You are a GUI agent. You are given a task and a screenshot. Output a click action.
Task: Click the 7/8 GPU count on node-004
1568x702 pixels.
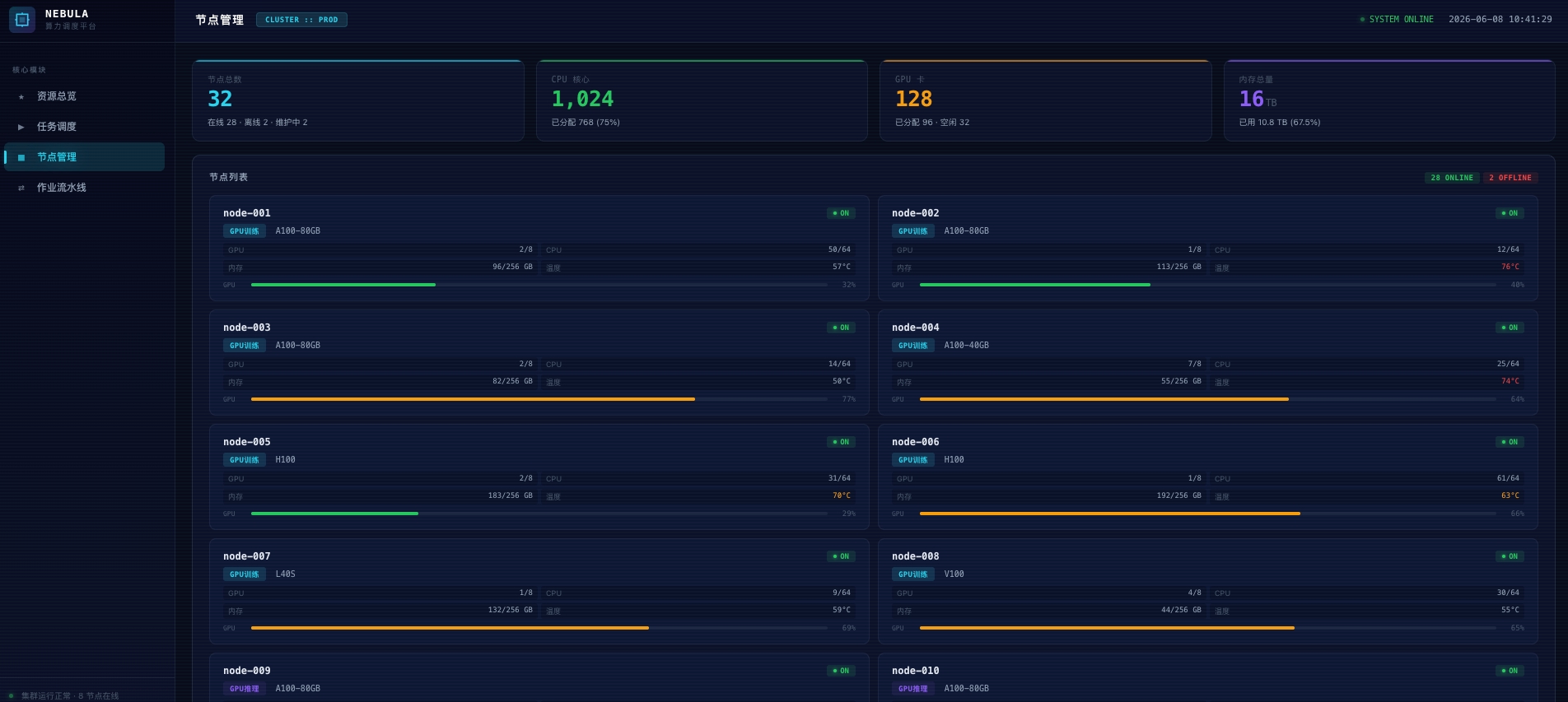pos(1195,364)
